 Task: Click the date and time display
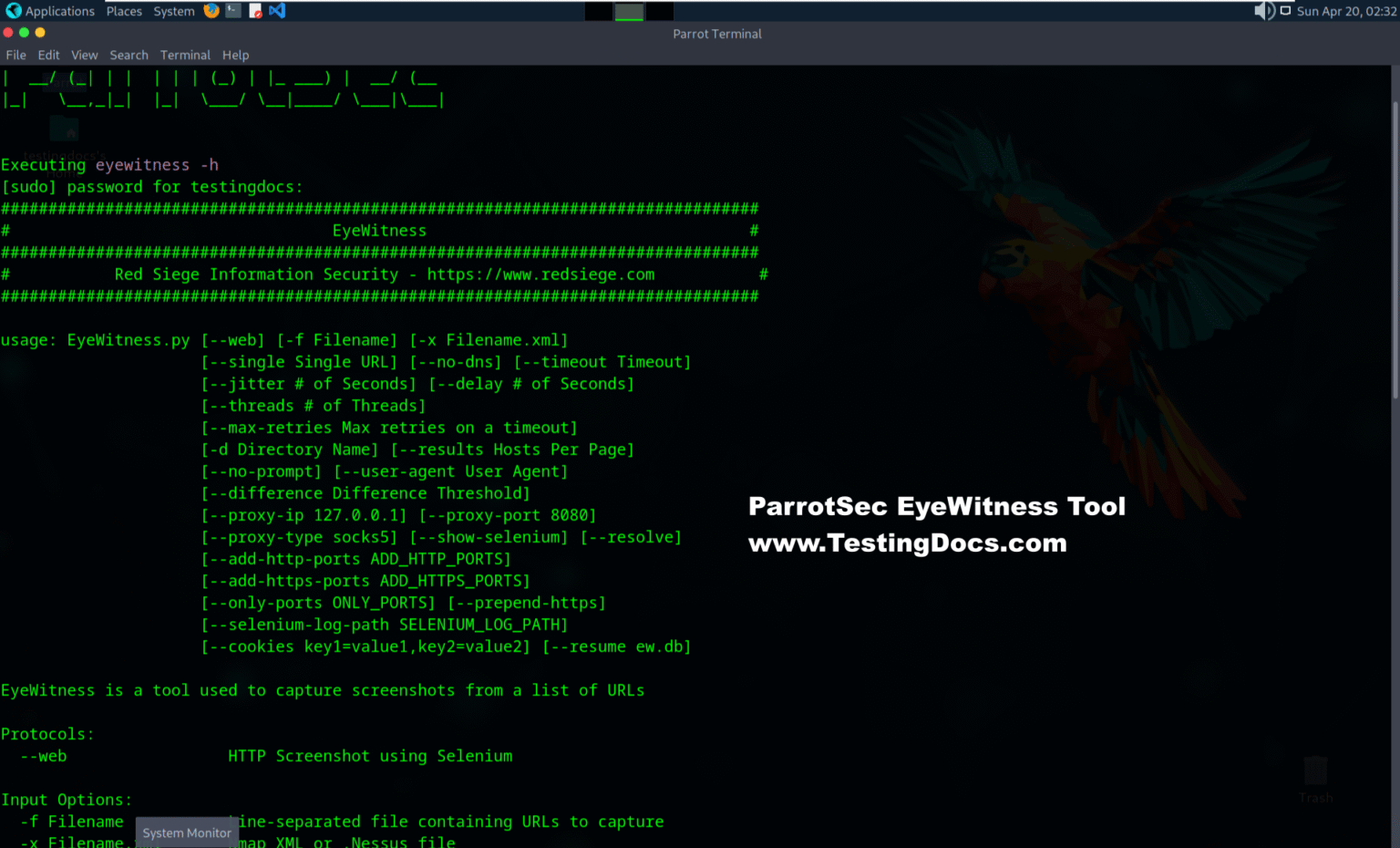1347,11
